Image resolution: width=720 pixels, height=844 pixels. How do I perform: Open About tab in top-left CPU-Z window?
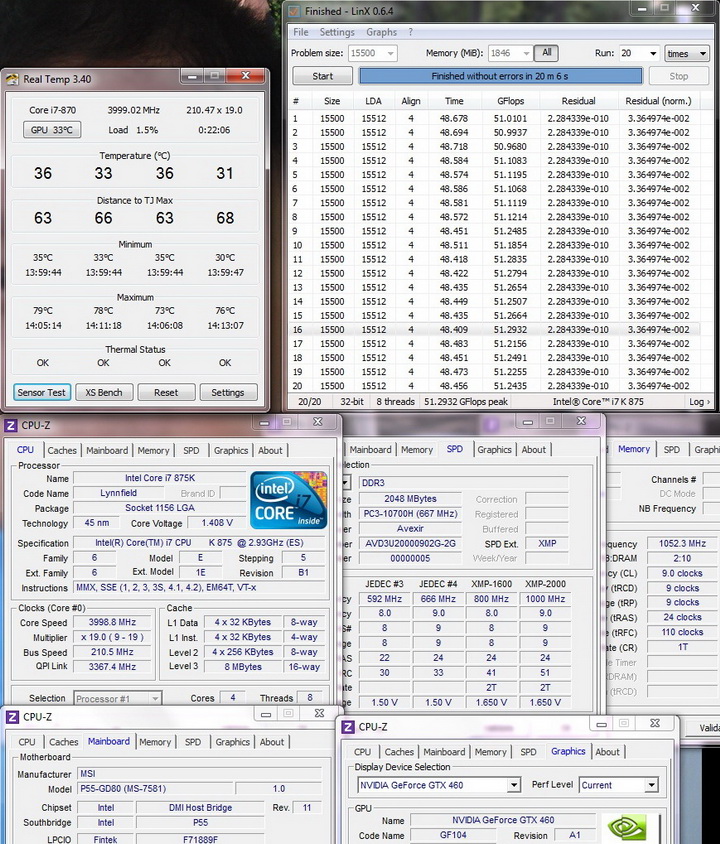click(x=270, y=451)
